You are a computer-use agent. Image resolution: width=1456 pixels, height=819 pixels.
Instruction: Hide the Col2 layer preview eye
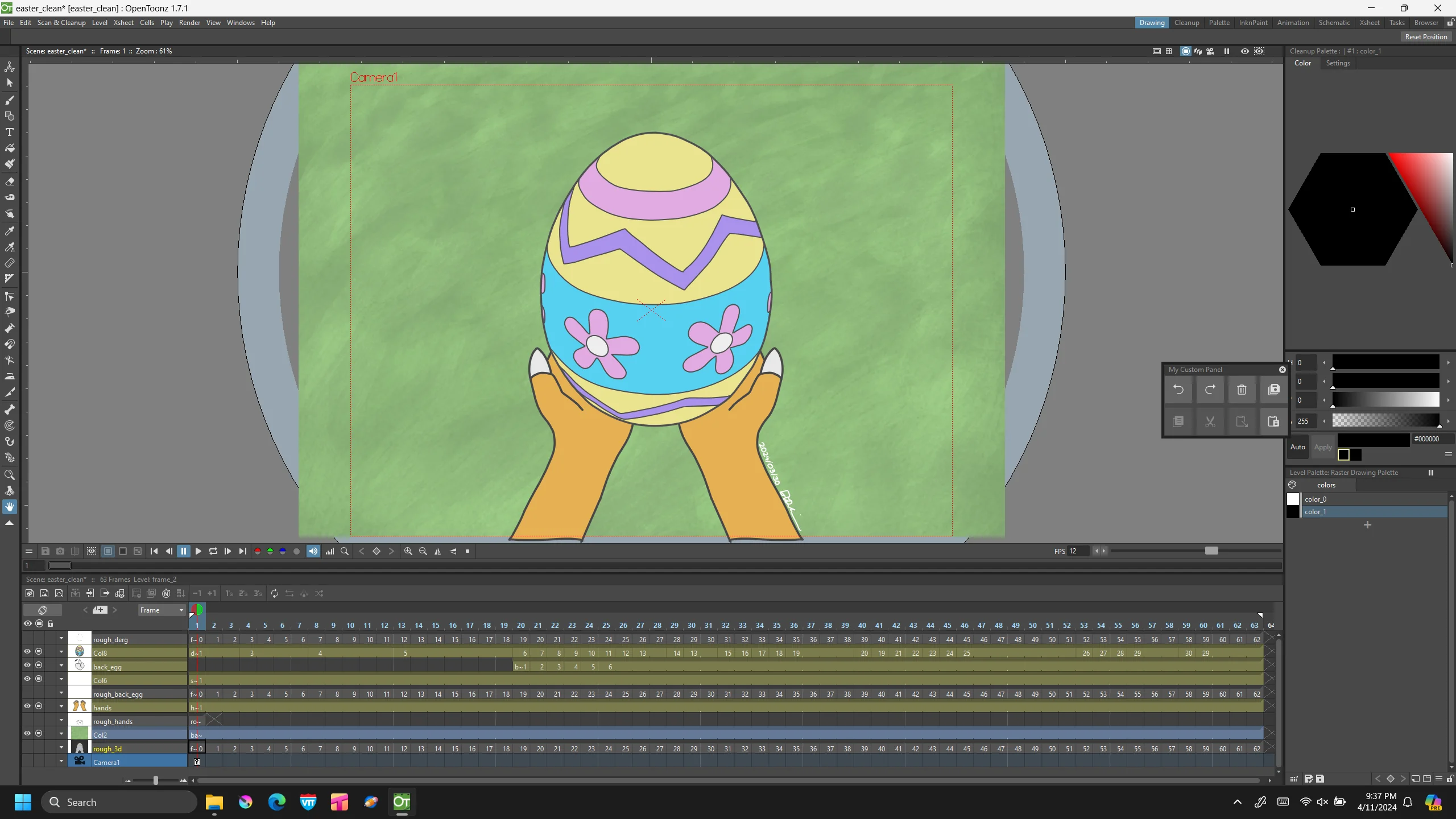point(27,733)
